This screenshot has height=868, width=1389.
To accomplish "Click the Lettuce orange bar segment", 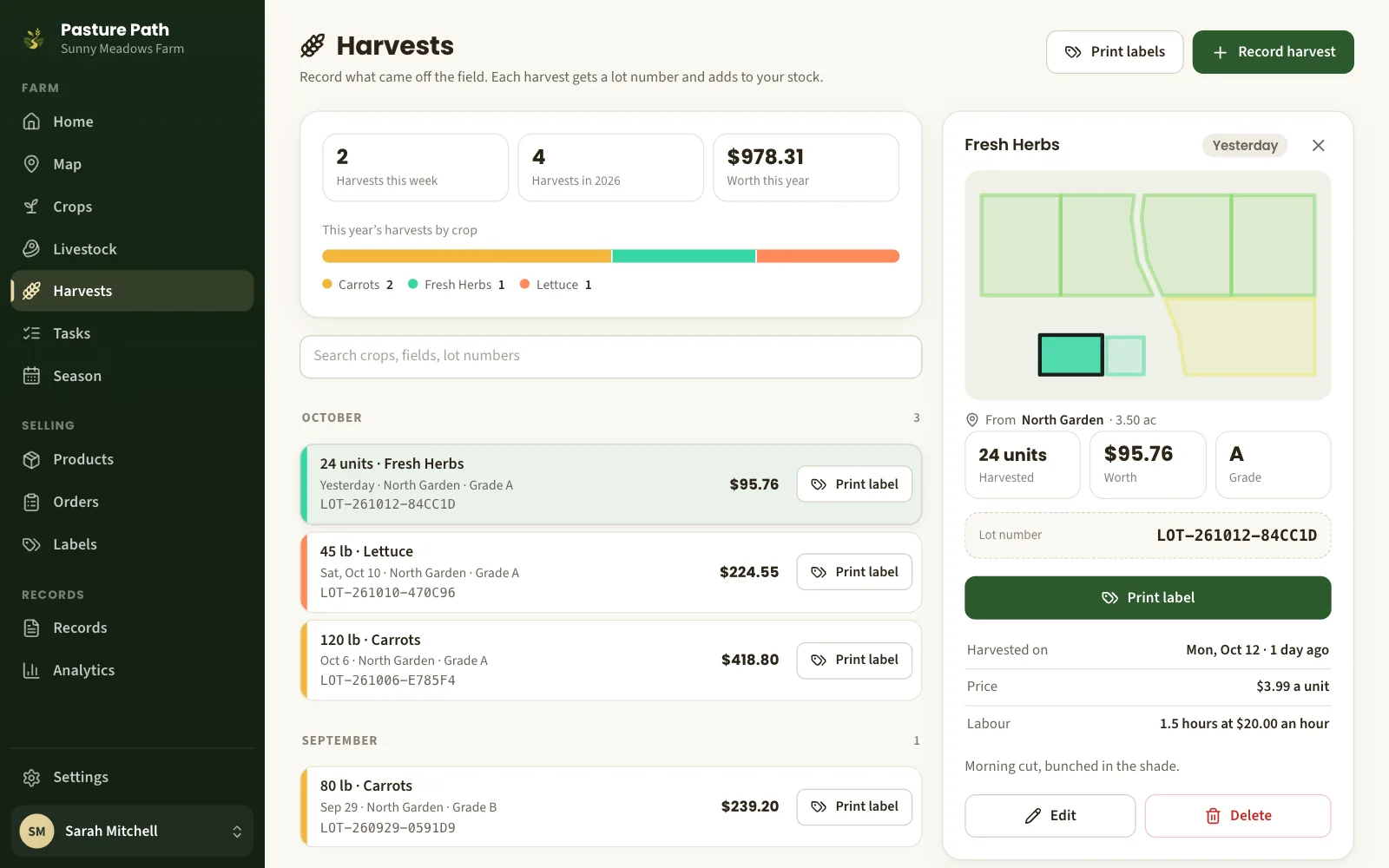I will [x=828, y=256].
